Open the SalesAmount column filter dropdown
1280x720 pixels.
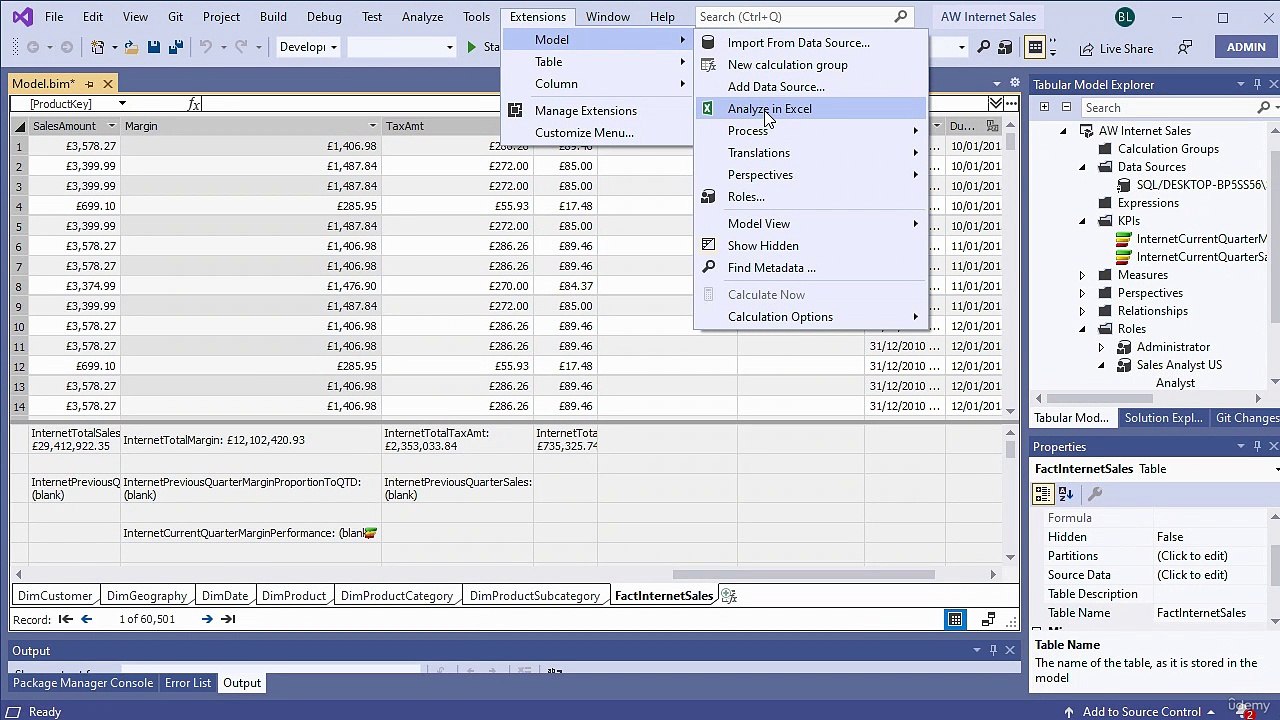(112, 126)
